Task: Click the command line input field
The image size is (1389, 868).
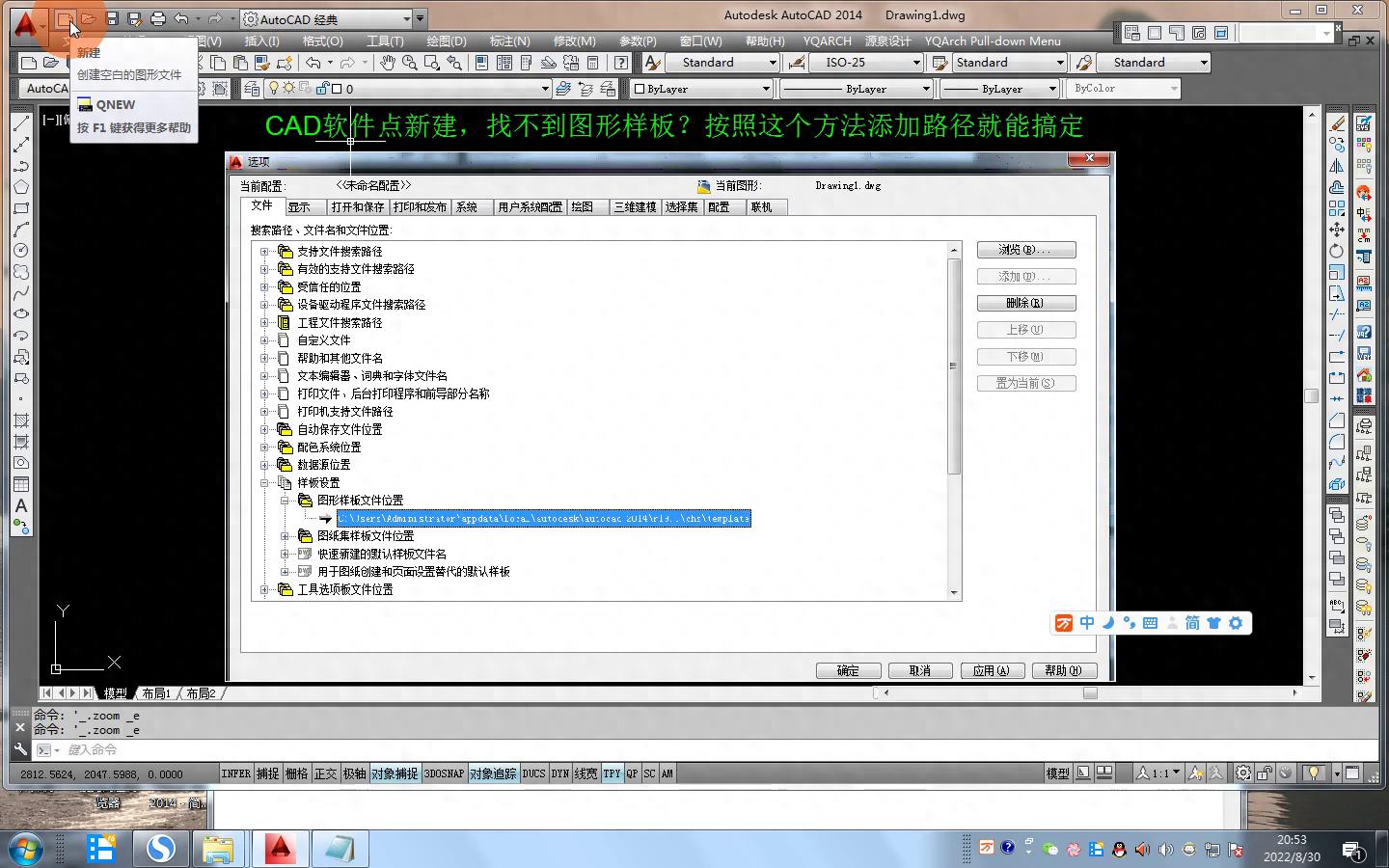Action: [675, 749]
